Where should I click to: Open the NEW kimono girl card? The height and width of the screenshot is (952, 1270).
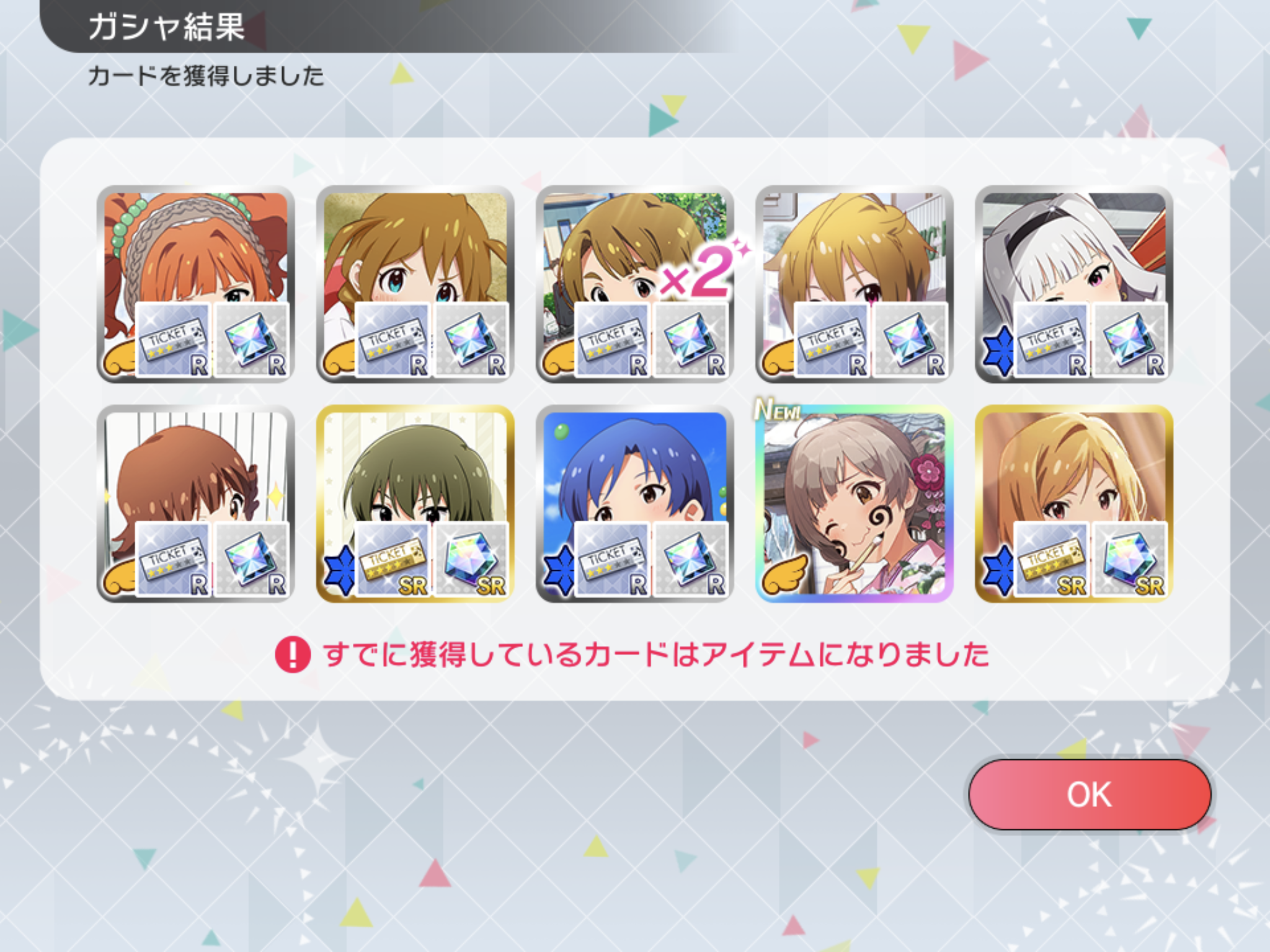click(x=854, y=503)
